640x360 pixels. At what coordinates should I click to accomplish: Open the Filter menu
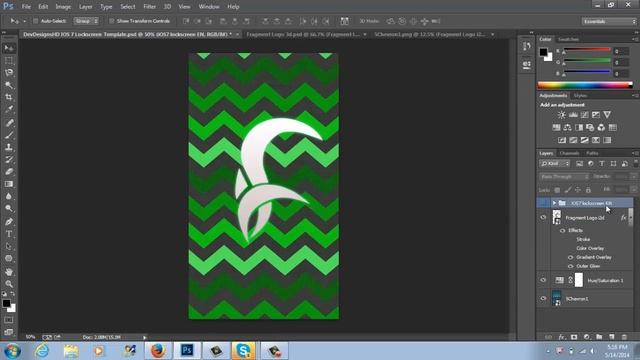(149, 7)
